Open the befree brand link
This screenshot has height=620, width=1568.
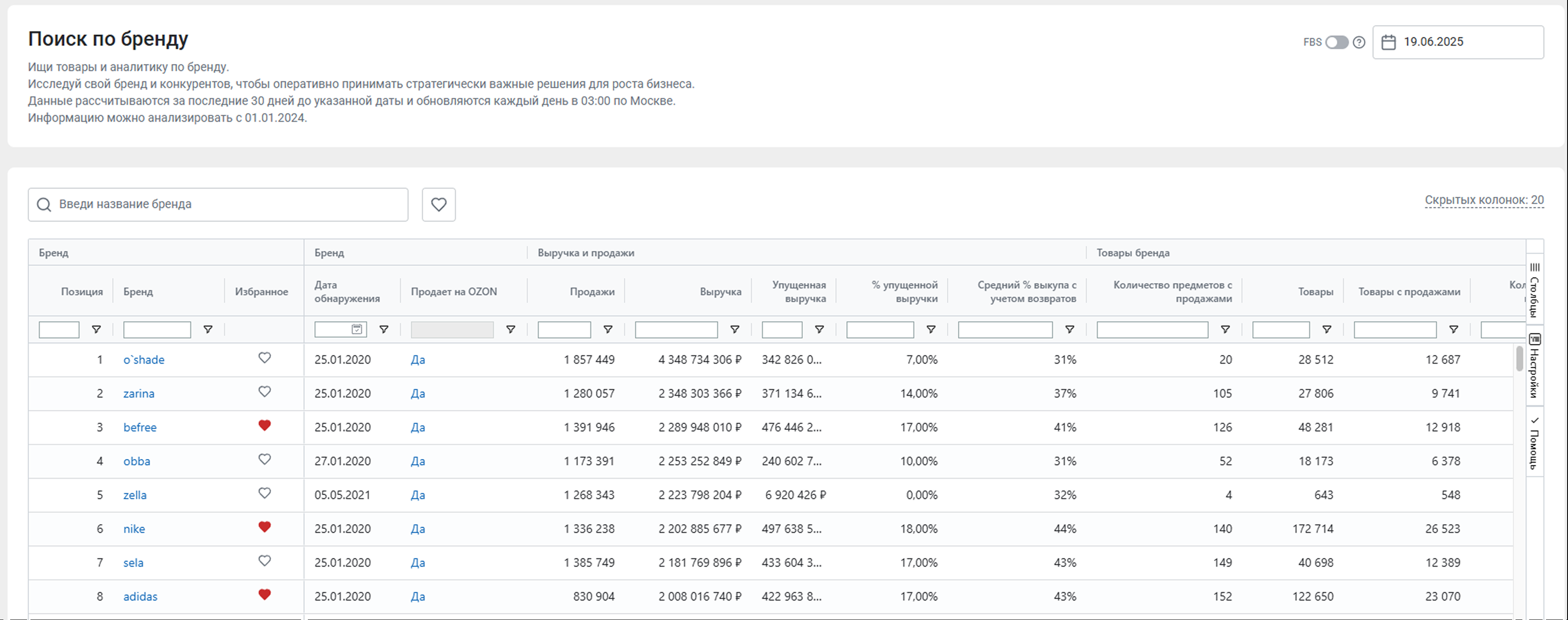(x=140, y=428)
